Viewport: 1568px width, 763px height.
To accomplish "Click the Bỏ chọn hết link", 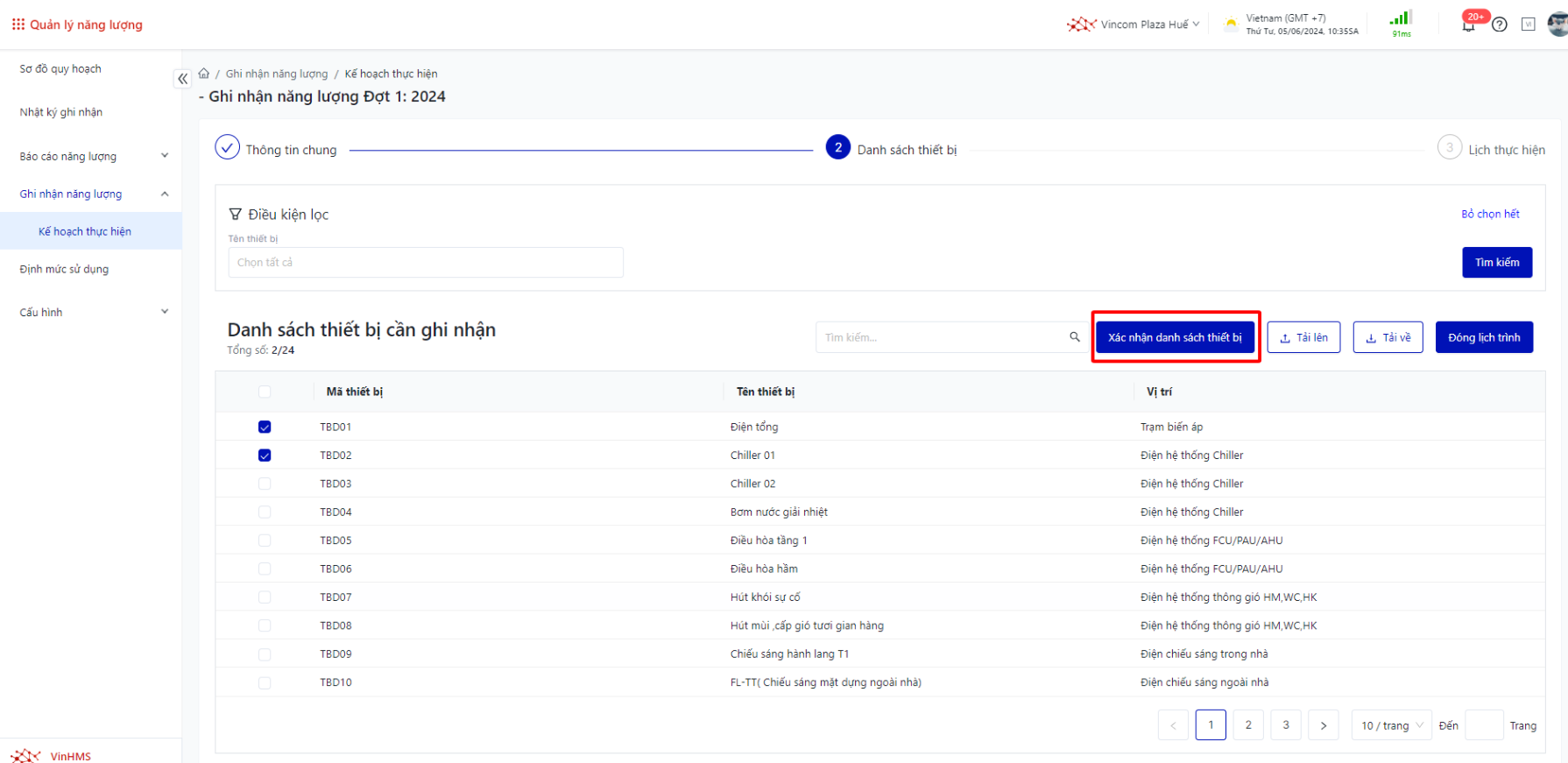I will point(1490,214).
